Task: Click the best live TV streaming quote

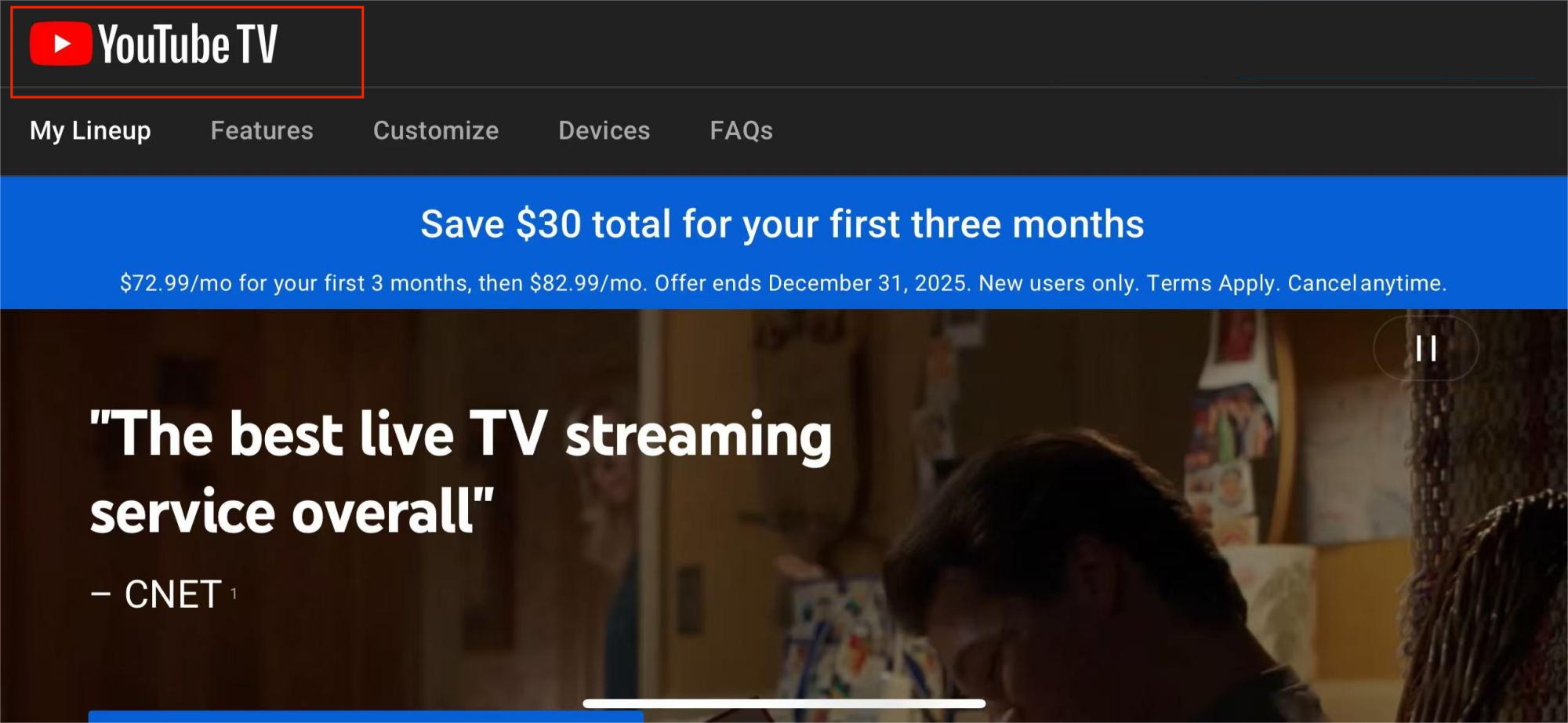Action: [461, 473]
